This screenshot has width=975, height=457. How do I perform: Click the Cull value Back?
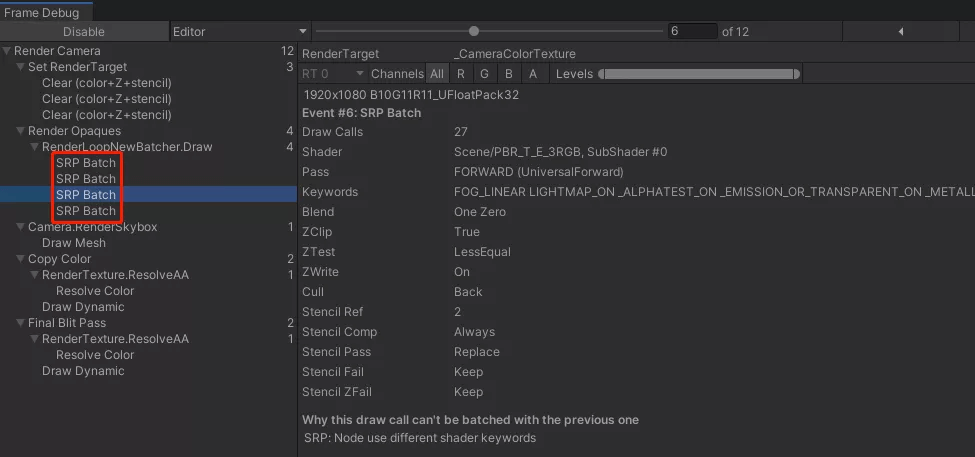(x=468, y=292)
